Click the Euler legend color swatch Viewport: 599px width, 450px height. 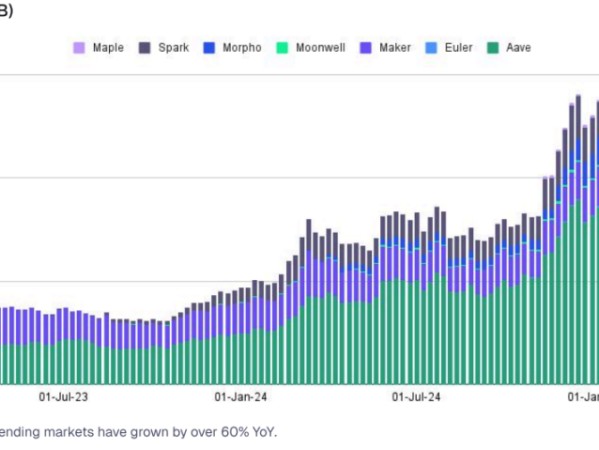click(x=431, y=48)
